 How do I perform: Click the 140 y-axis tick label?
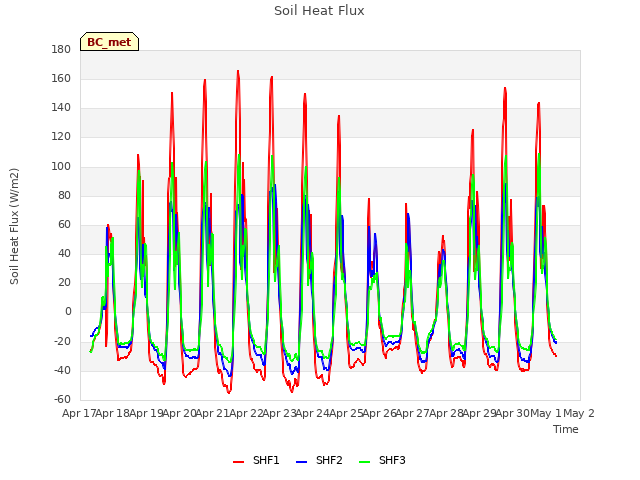pyautogui.click(x=61, y=108)
